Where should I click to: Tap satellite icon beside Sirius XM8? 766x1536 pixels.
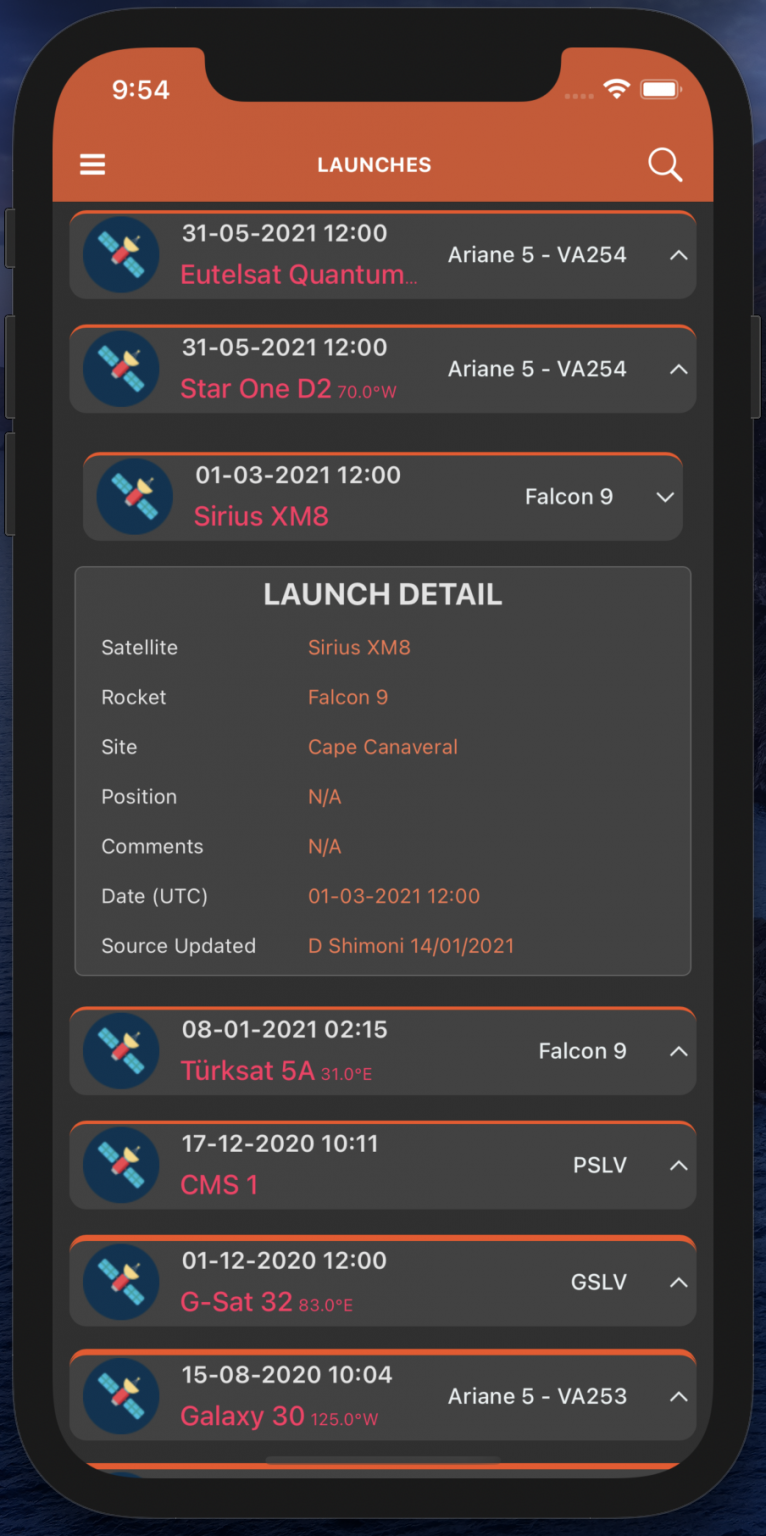[x=135, y=496]
